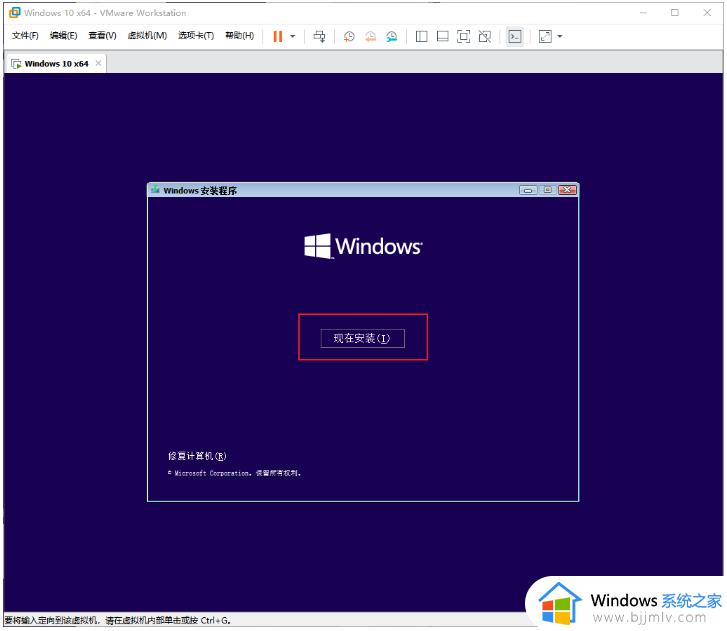
Task: Minimize the Windows 安装程序 setup dialog
Action: (x=528, y=190)
